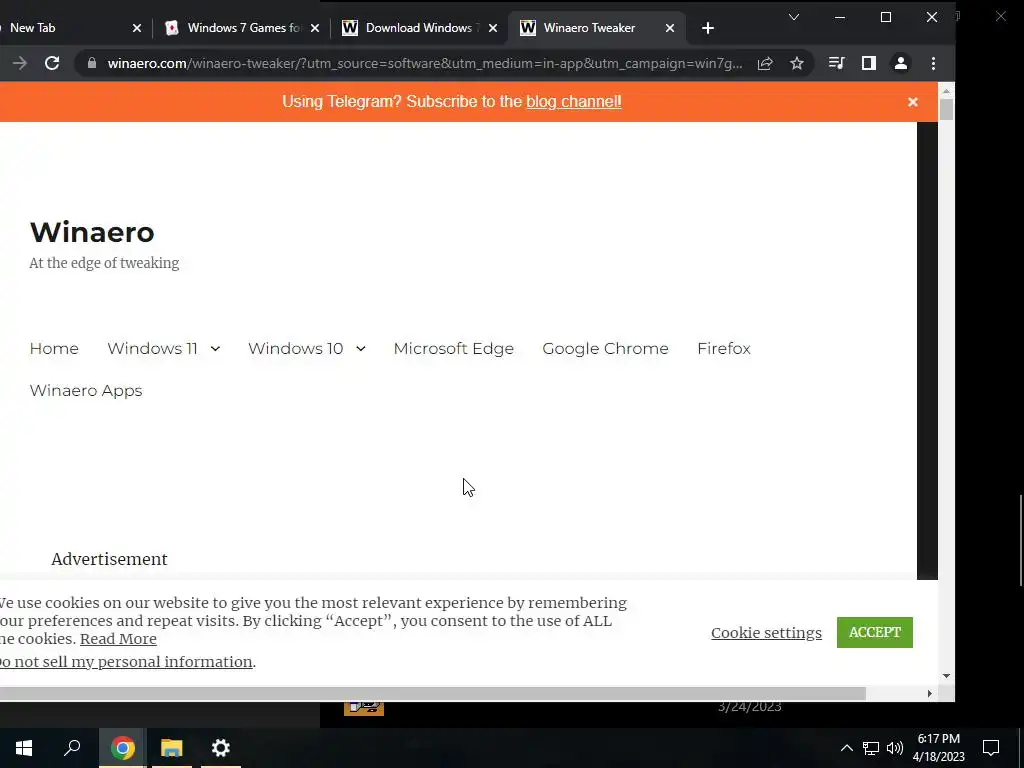Image resolution: width=1024 pixels, height=768 pixels.
Task: Open tab search chevron in title bar
Action: [794, 17]
